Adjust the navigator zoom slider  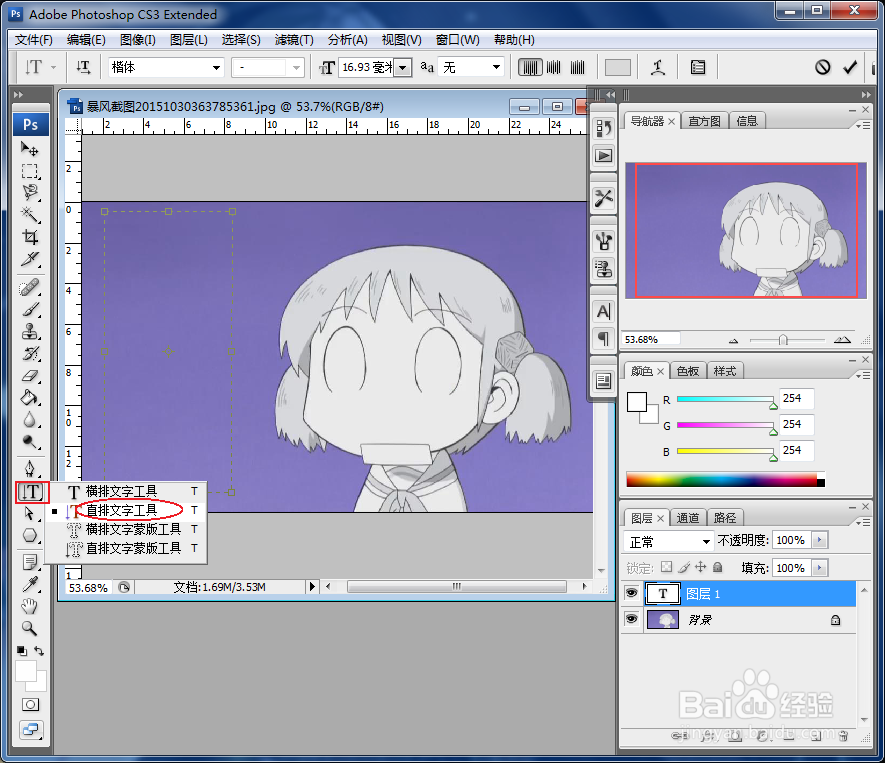pos(783,340)
